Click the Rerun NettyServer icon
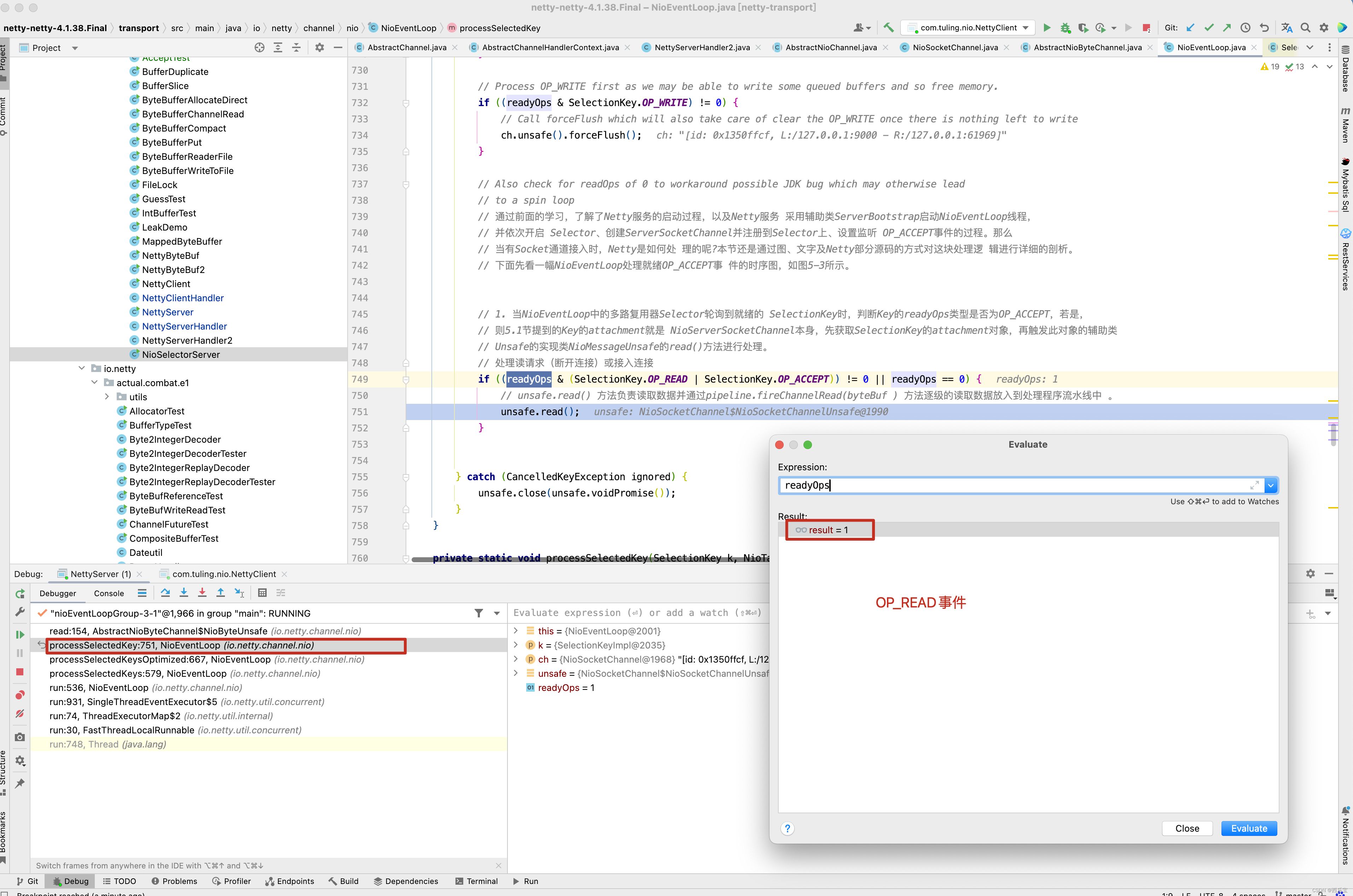This screenshot has width=1353, height=896. click(20, 594)
